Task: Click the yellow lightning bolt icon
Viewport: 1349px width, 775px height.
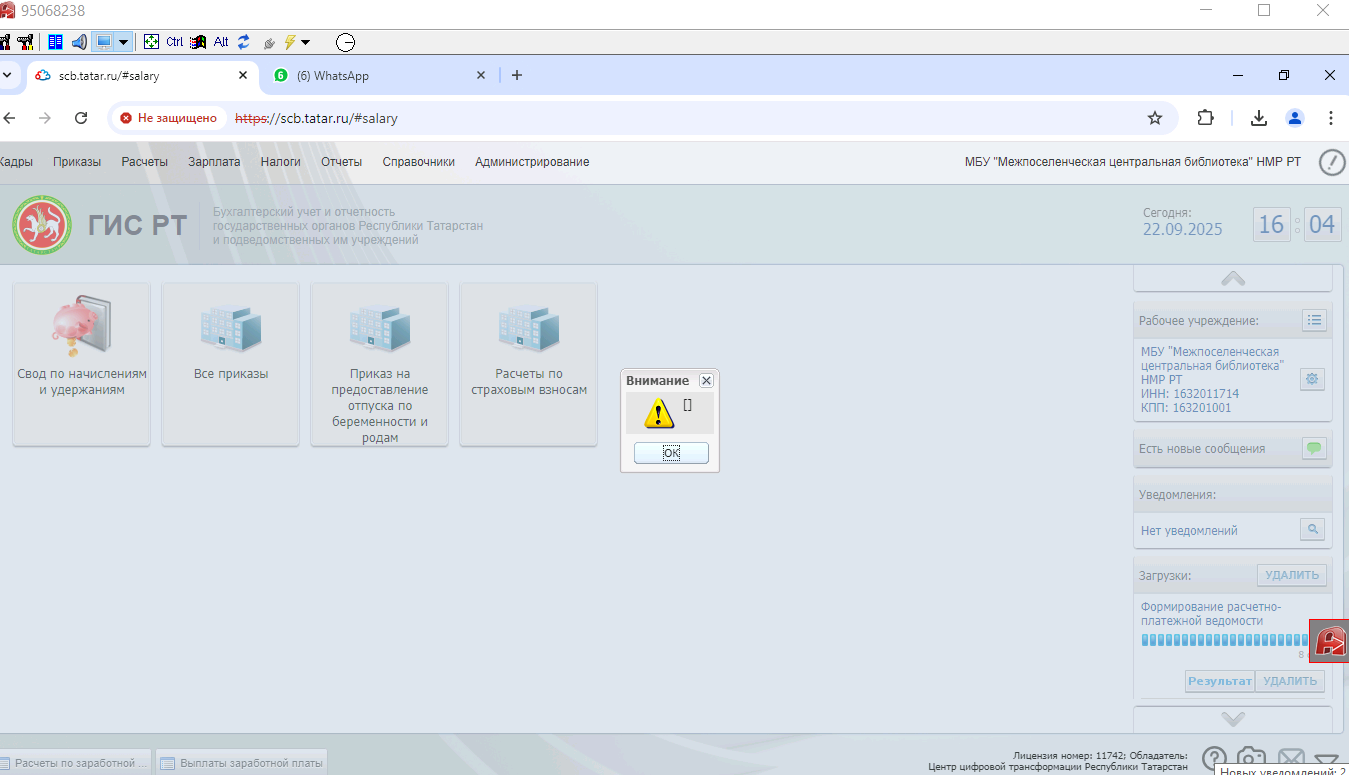Action: 290,42
